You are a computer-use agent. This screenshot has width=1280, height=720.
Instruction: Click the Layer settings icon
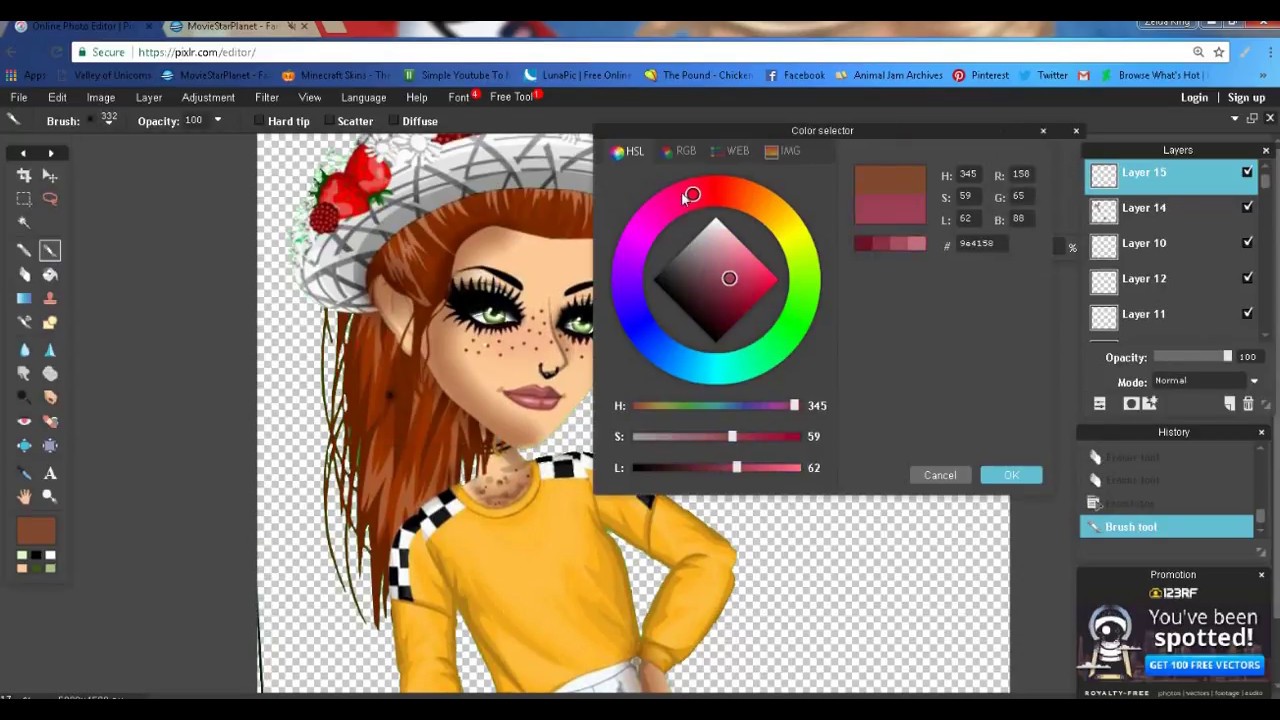point(1100,403)
